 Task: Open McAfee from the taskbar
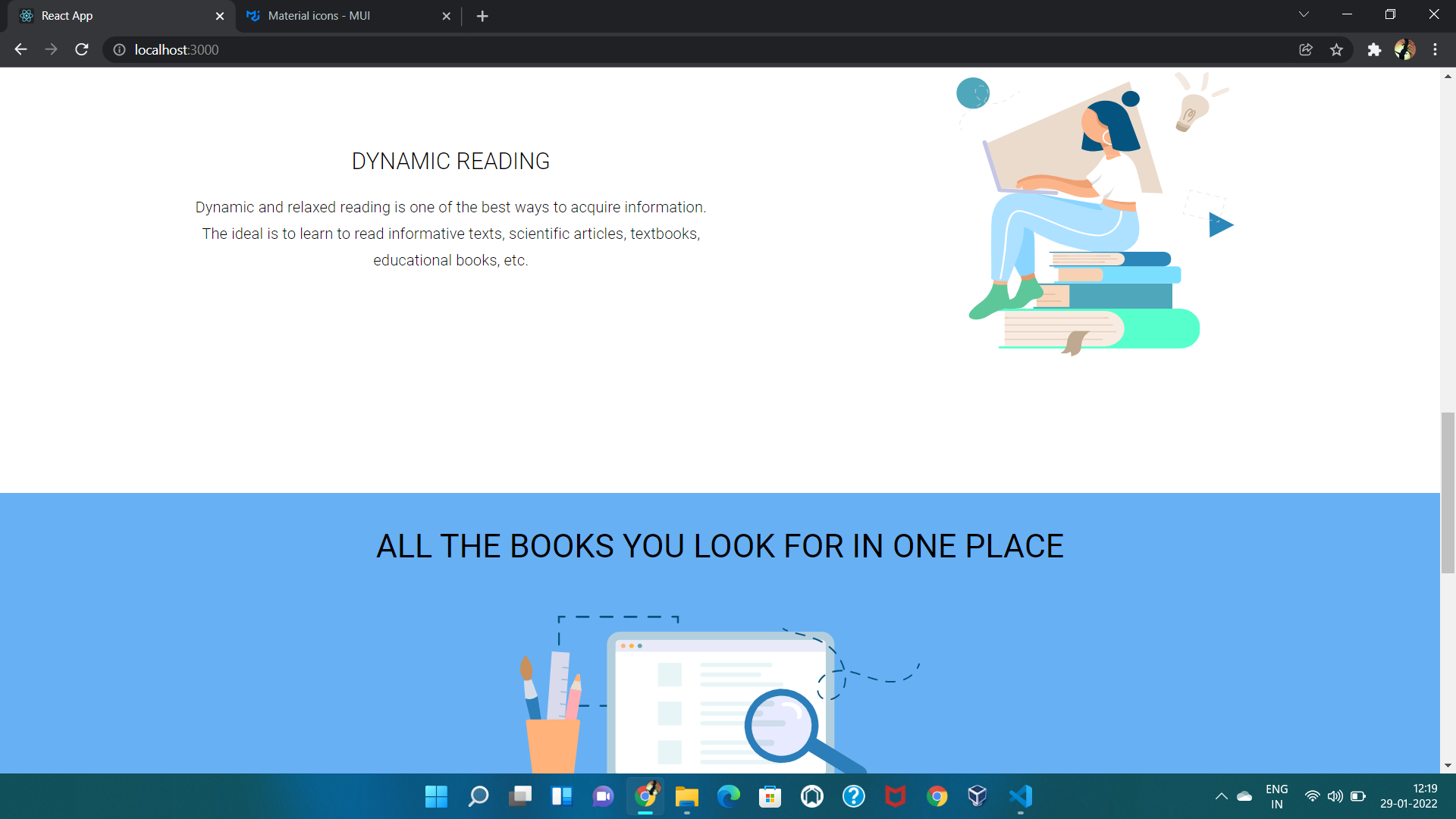tap(895, 796)
